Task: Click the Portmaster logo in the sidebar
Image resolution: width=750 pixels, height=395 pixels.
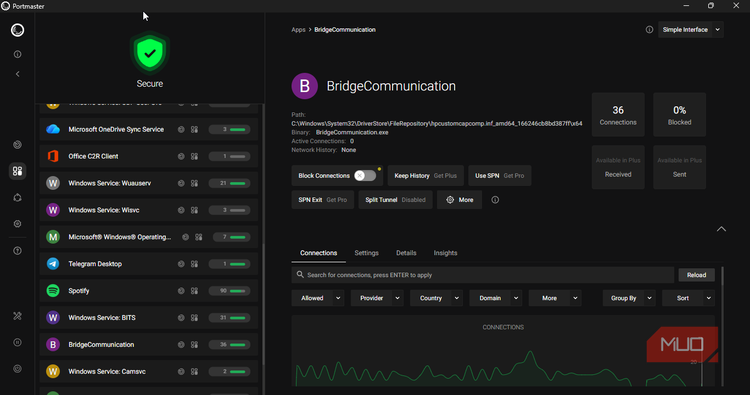Action: click(17, 30)
